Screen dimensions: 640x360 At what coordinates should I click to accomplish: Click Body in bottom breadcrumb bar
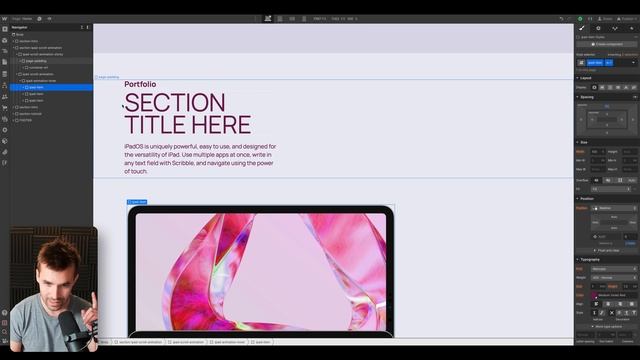point(104,342)
